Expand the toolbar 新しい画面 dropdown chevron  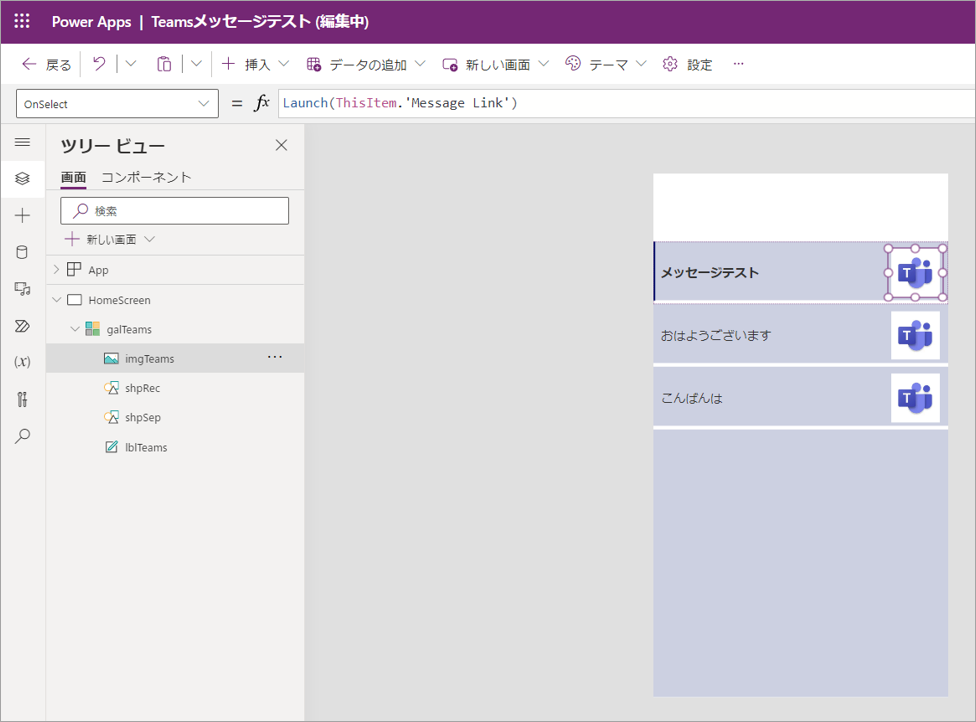pyautogui.click(x=543, y=63)
